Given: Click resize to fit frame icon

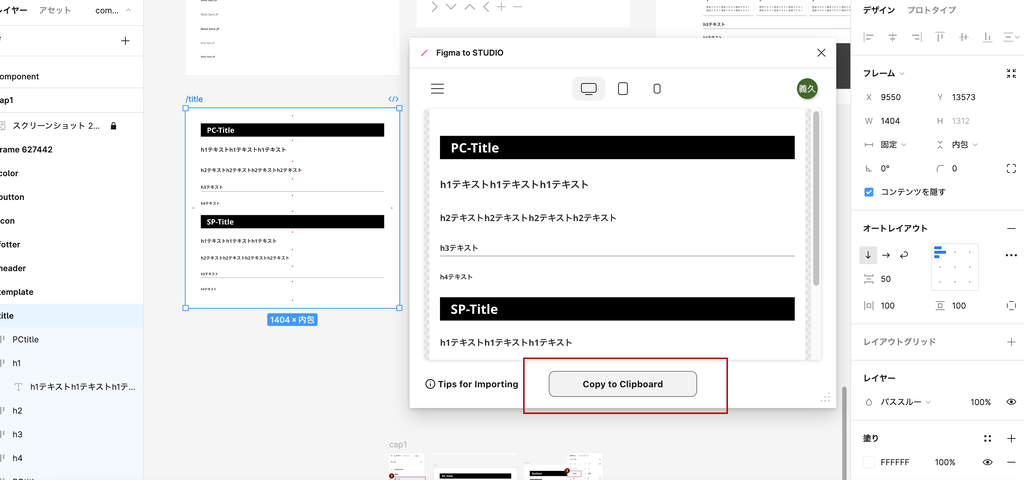Looking at the screenshot, I should click(1011, 74).
